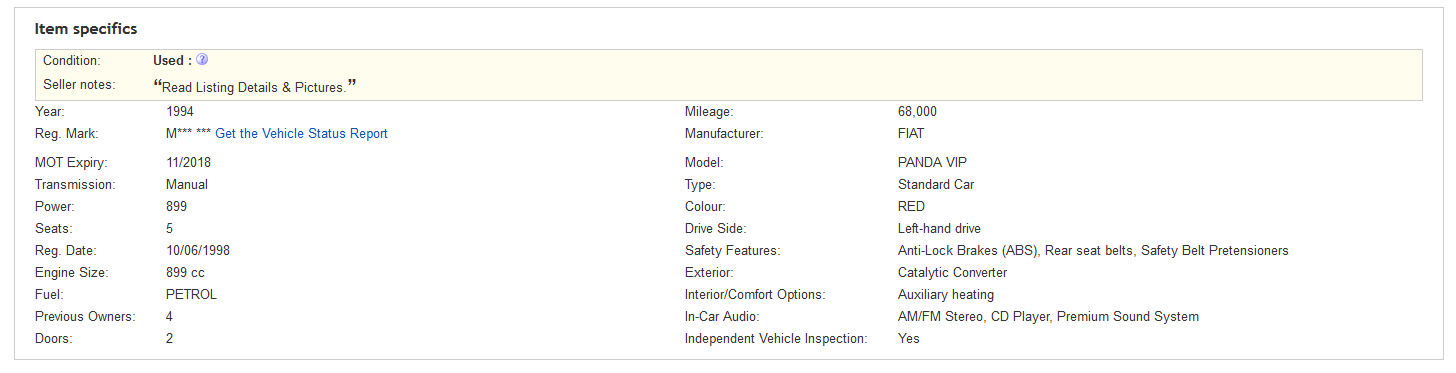Select the Reg. Date value 10/06/1998
Screen dimensions: 1456x373
[198, 251]
